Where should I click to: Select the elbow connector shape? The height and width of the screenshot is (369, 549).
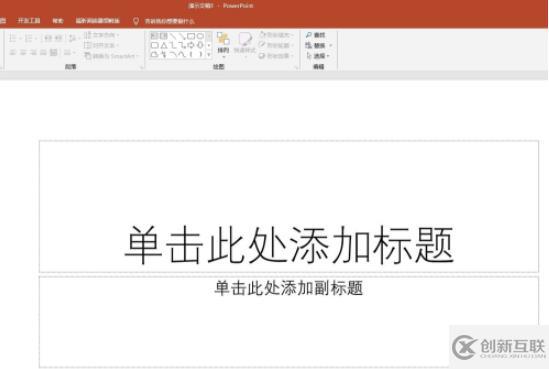pyautogui.click(x=173, y=45)
